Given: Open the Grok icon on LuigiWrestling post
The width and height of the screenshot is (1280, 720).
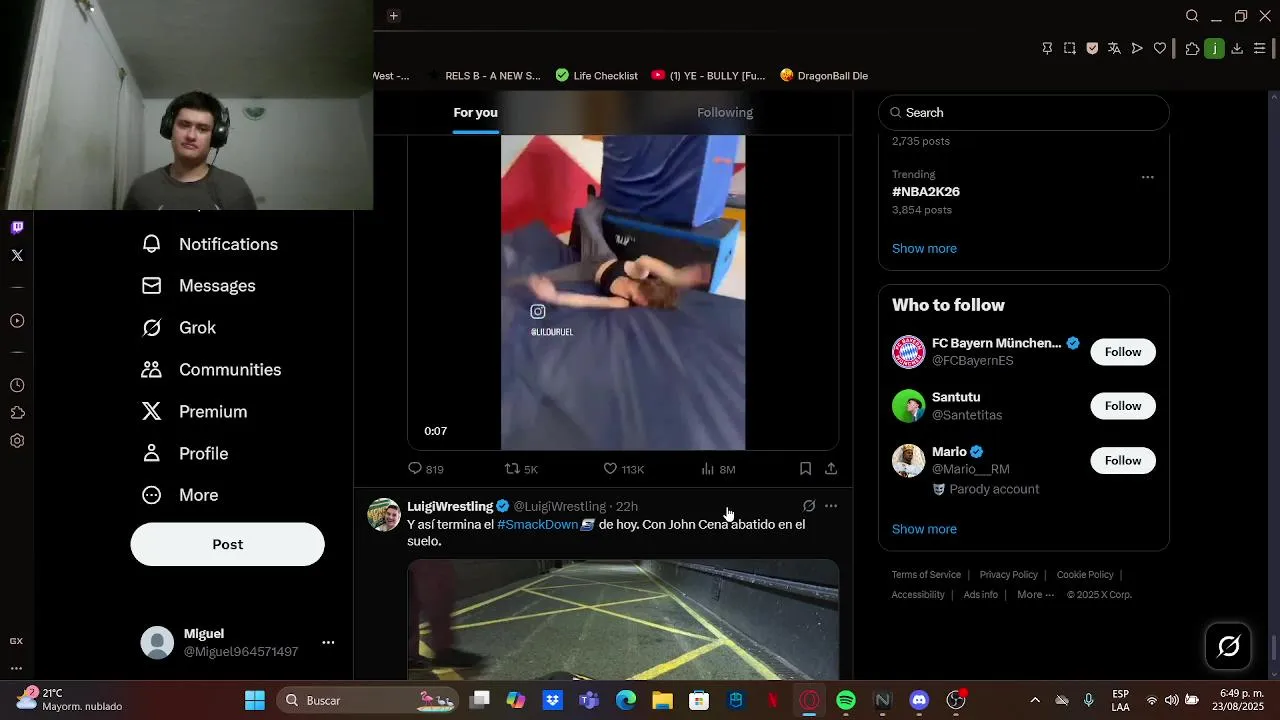Looking at the screenshot, I should (x=809, y=506).
